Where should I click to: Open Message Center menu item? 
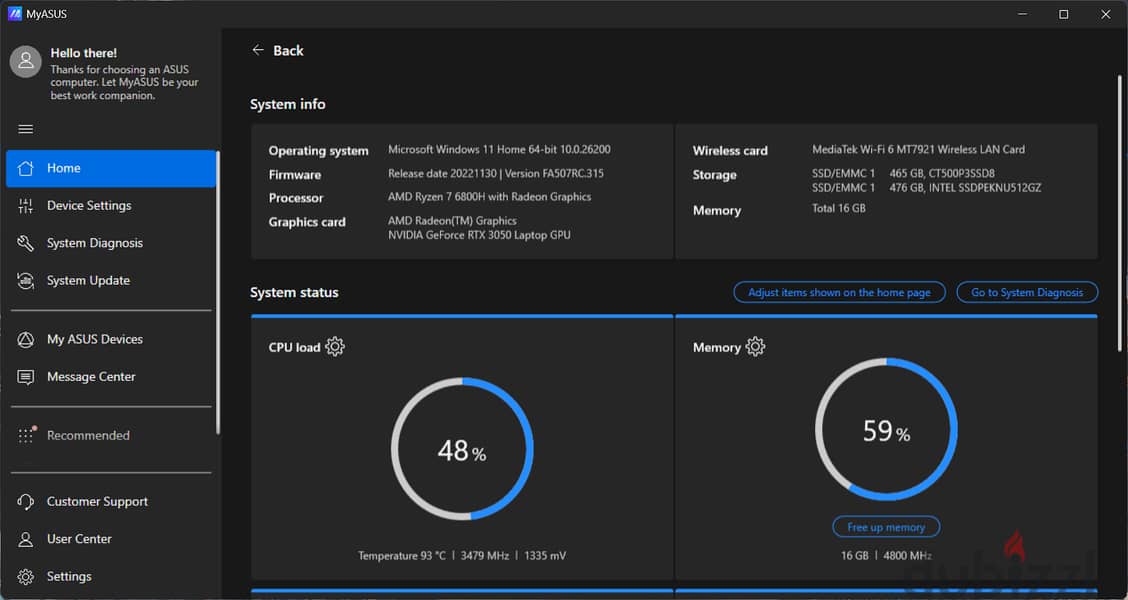click(x=111, y=377)
